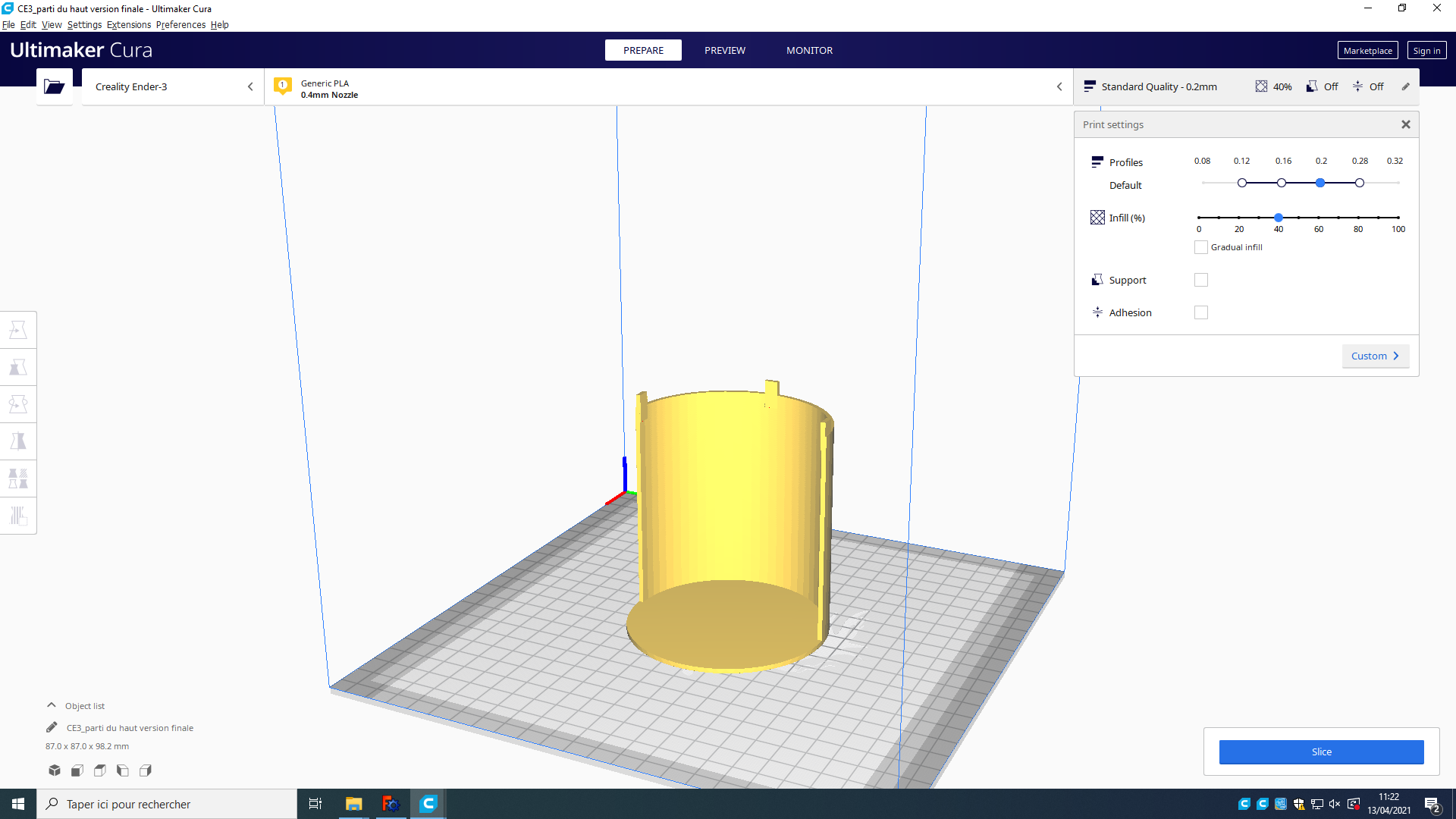Click the Windows search box
Image resolution: width=1456 pixels, height=819 pixels.
(x=167, y=804)
